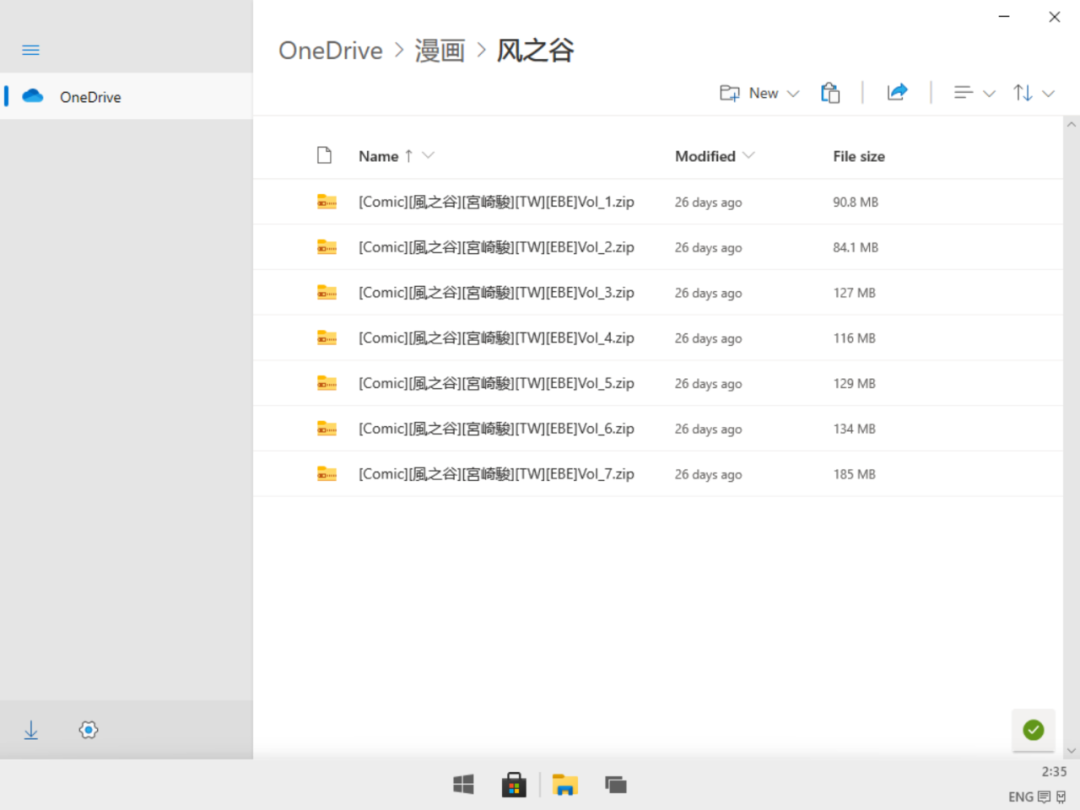Open the view layout options icon
The width and height of the screenshot is (1080, 810).
tap(966, 92)
